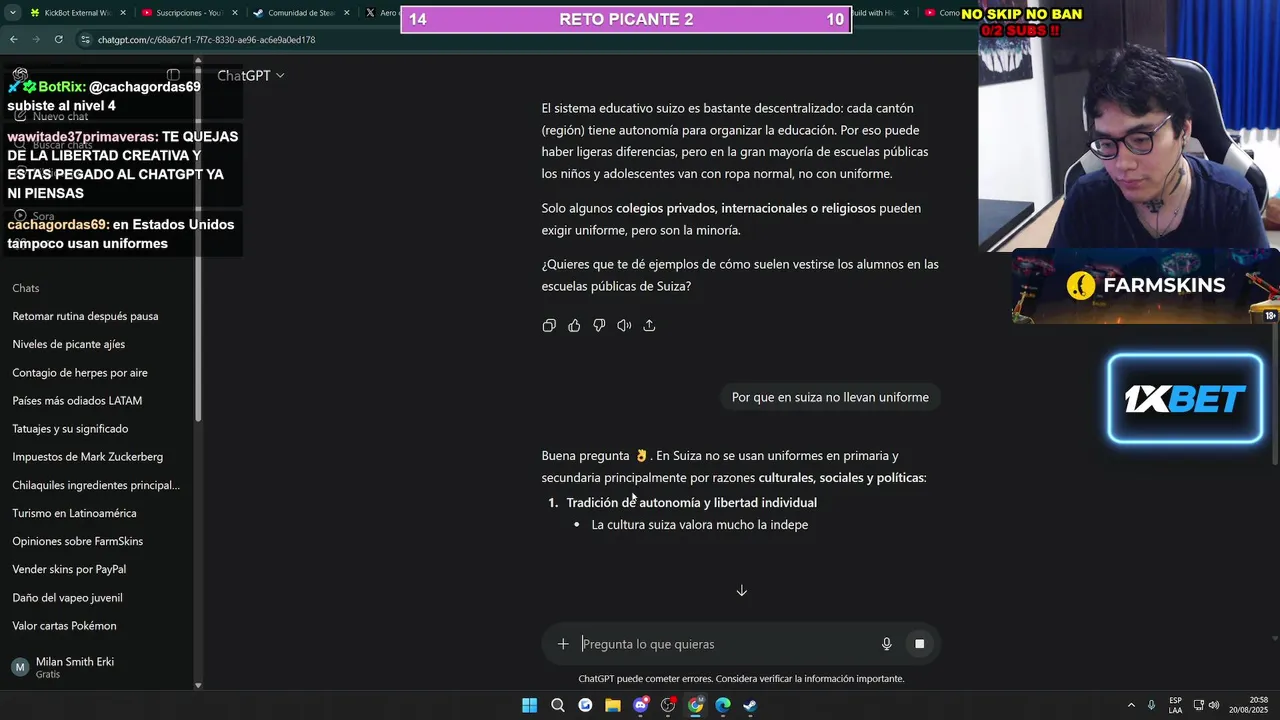Image resolution: width=1280 pixels, height=720 pixels.
Task: Open chat 'Turismo en Latinoamérica'
Action: (98, 513)
